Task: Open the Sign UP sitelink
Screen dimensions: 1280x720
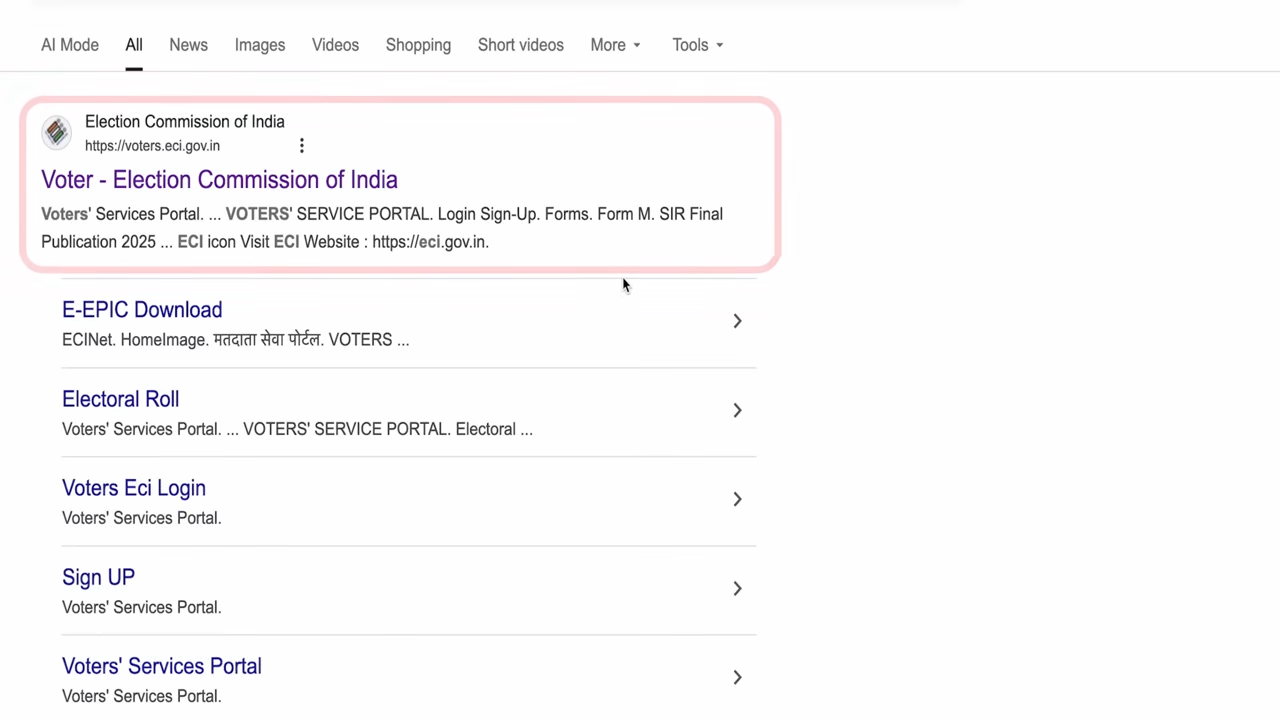Action: (x=98, y=577)
